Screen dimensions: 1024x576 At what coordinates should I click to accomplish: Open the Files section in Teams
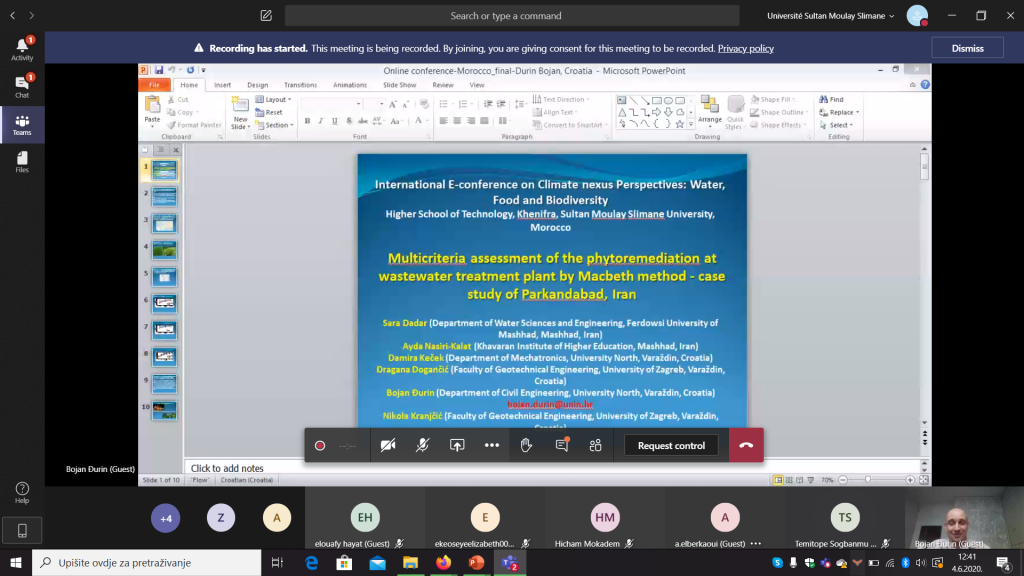pos(22,162)
